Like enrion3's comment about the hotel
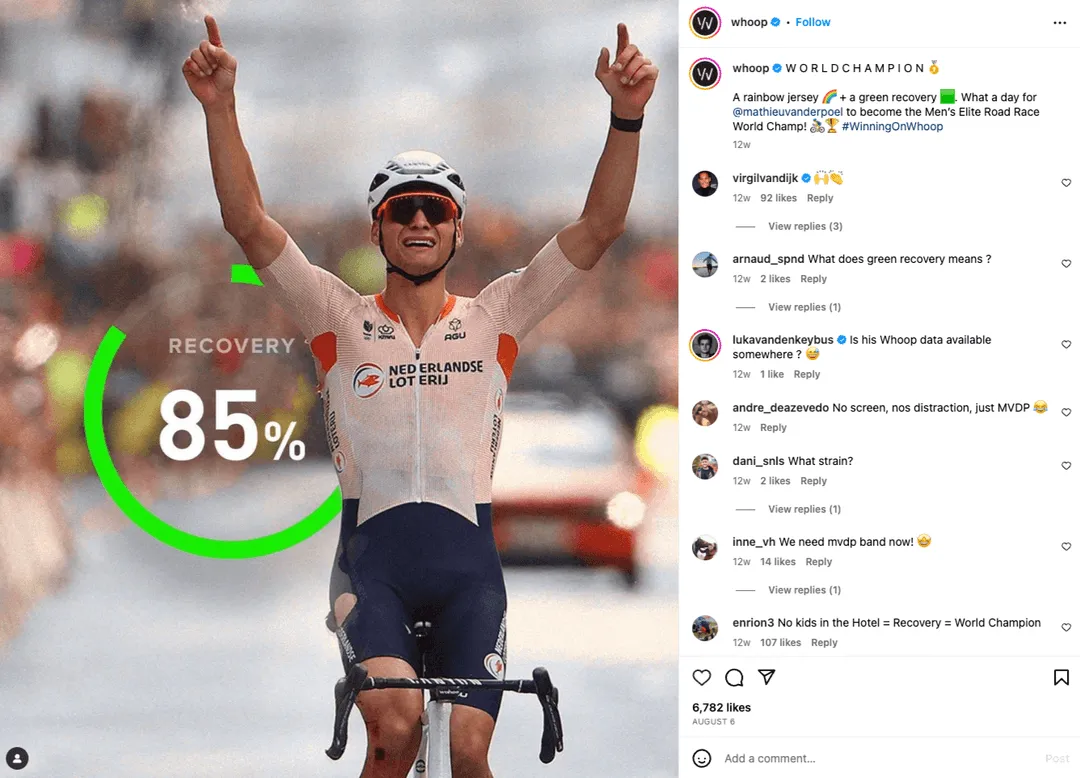This screenshot has width=1080, height=778. 1066,627
